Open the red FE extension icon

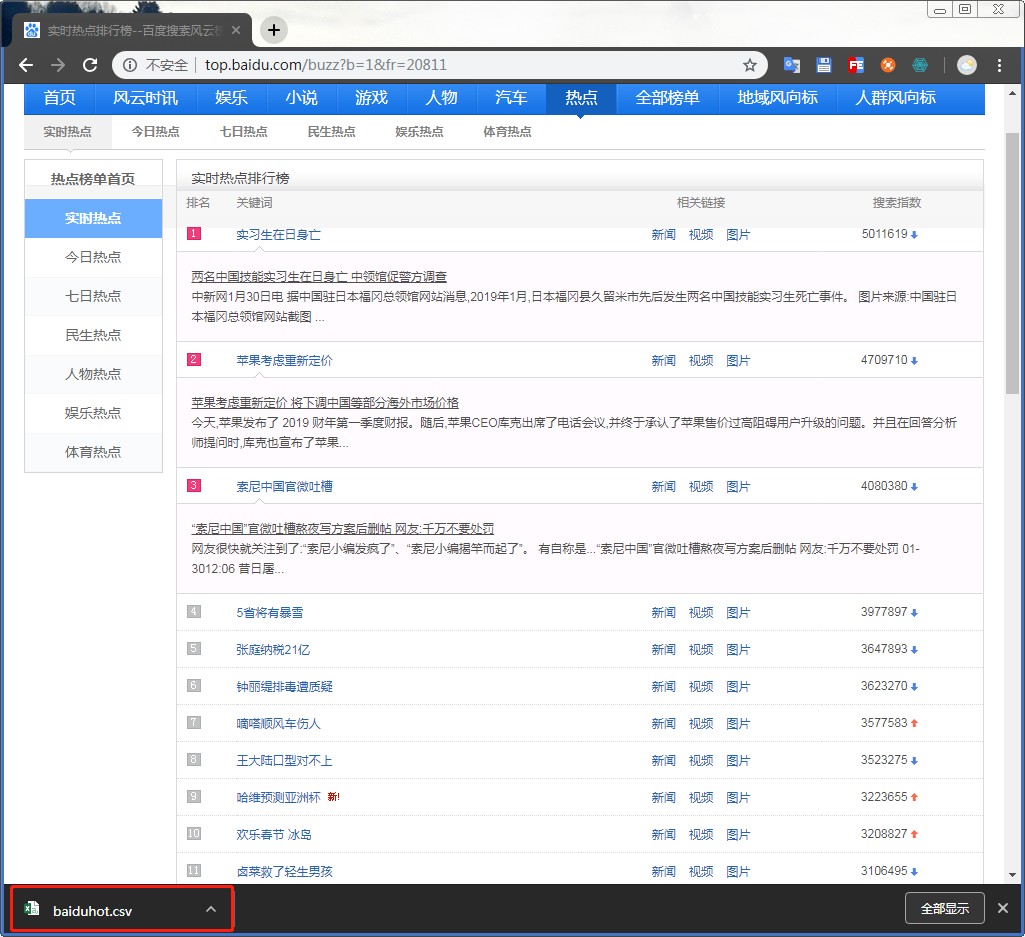tap(856, 65)
